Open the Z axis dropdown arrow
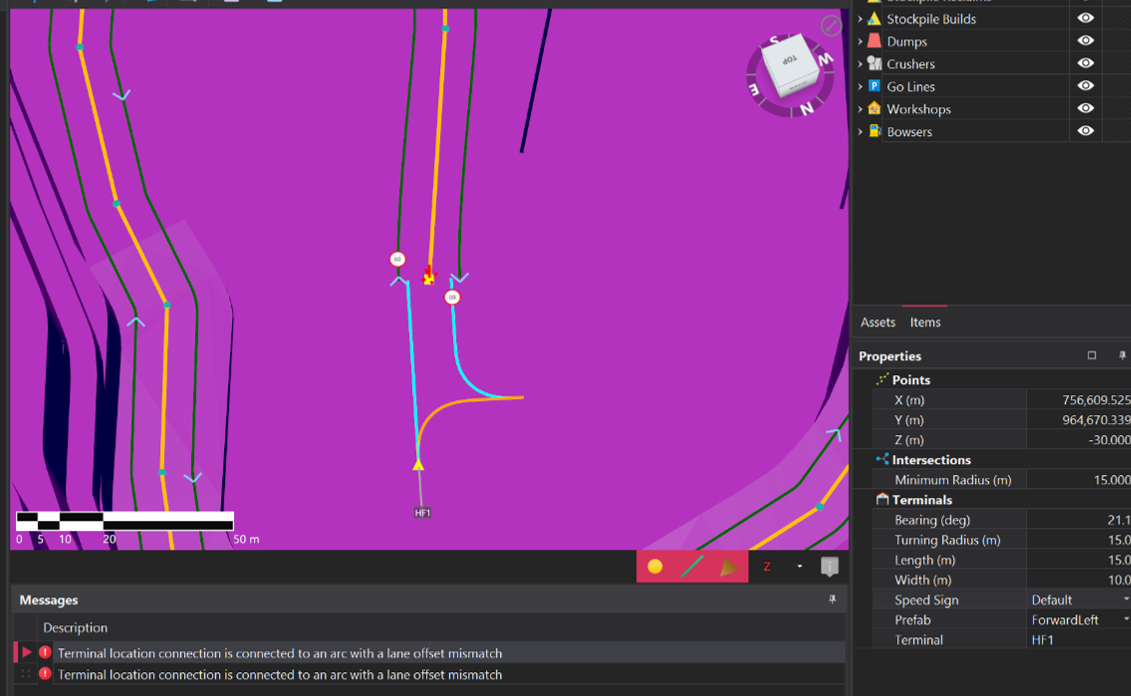Image resolution: width=1131 pixels, height=696 pixels. 799,567
